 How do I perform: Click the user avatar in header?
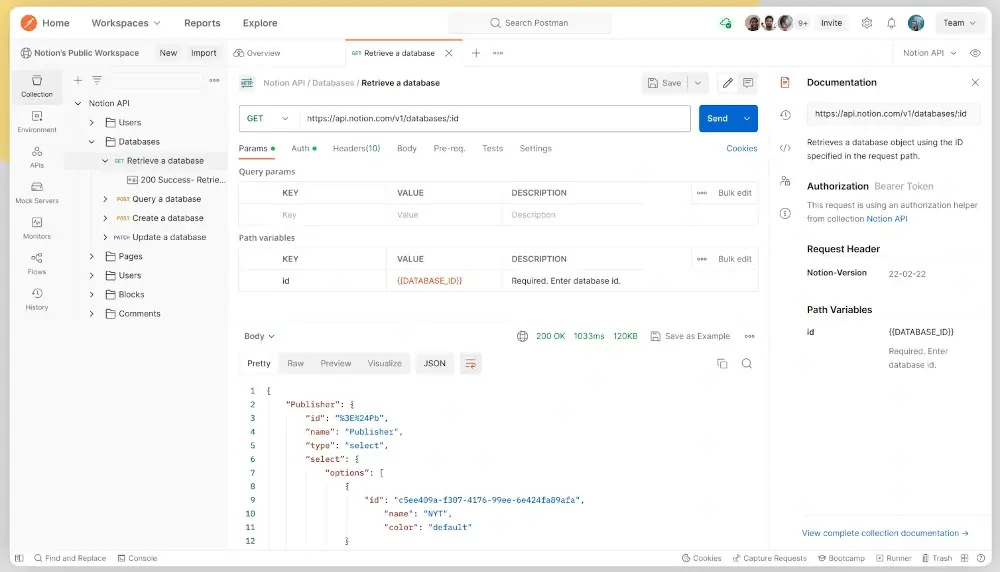point(916,23)
